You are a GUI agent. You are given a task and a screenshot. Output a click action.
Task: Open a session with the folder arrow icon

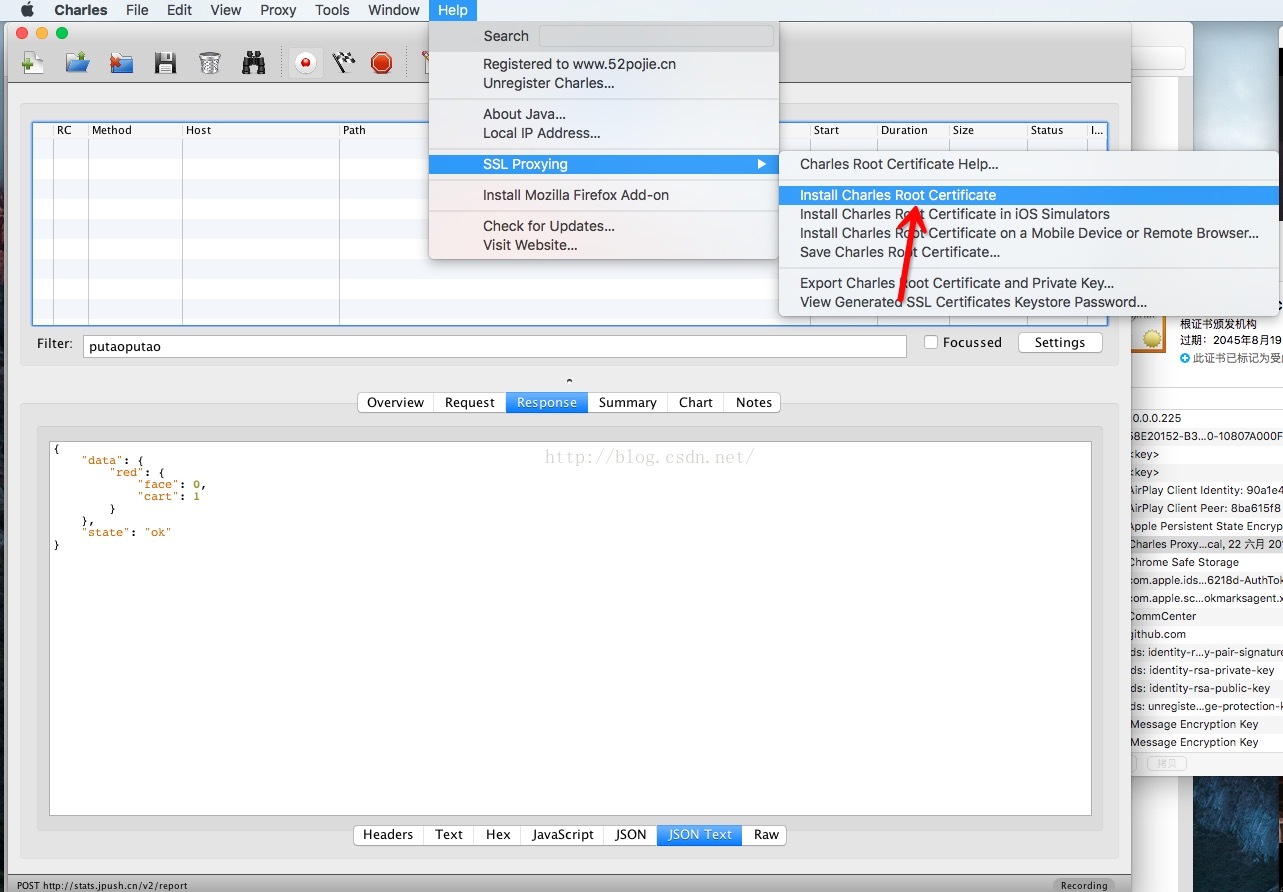tap(77, 63)
